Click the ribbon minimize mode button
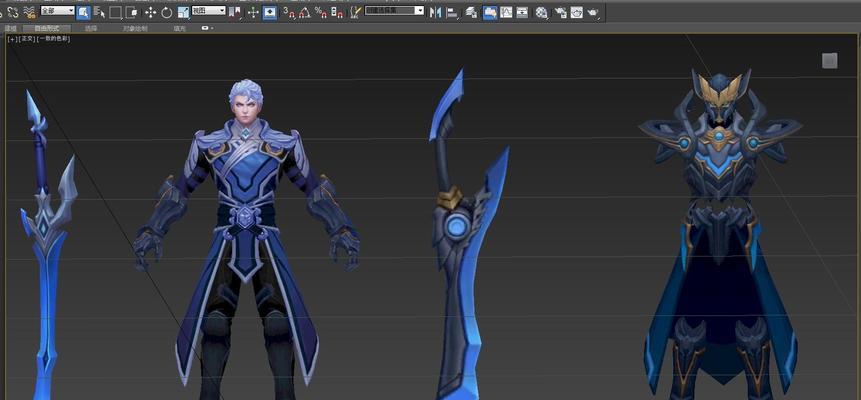861x400 pixels. click(x=206, y=28)
